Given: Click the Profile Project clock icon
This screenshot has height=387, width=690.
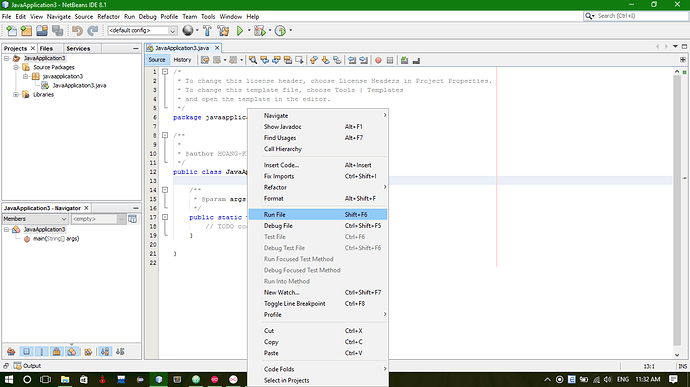Looking at the screenshot, I should tap(280, 30).
